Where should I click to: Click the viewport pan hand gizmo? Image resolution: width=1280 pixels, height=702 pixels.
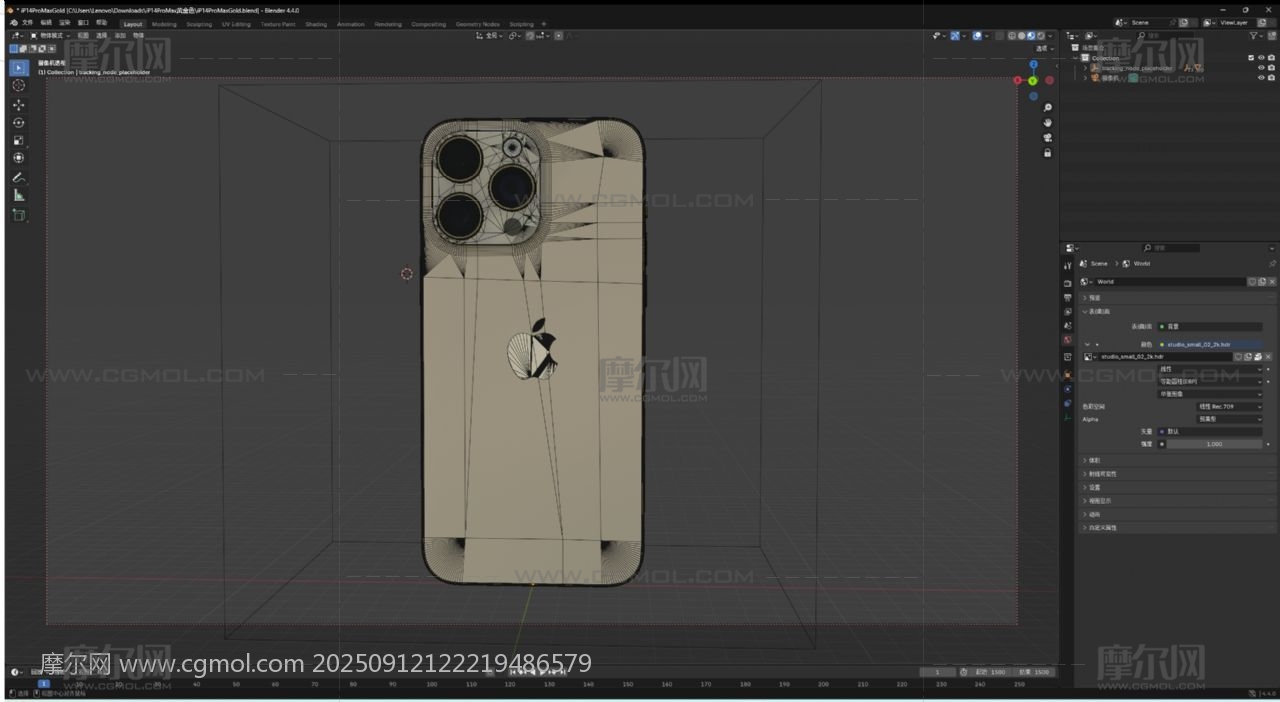pyautogui.click(x=1047, y=123)
